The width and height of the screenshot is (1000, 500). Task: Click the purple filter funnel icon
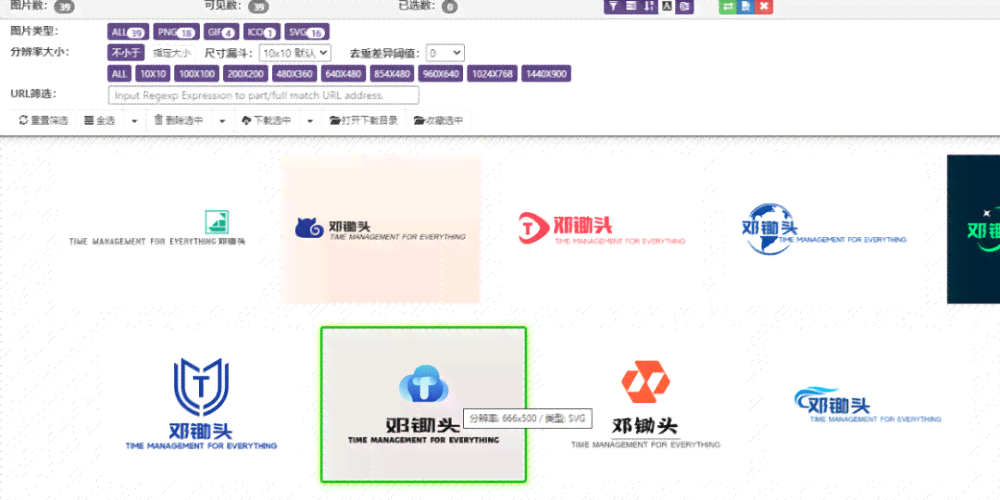(x=613, y=6)
